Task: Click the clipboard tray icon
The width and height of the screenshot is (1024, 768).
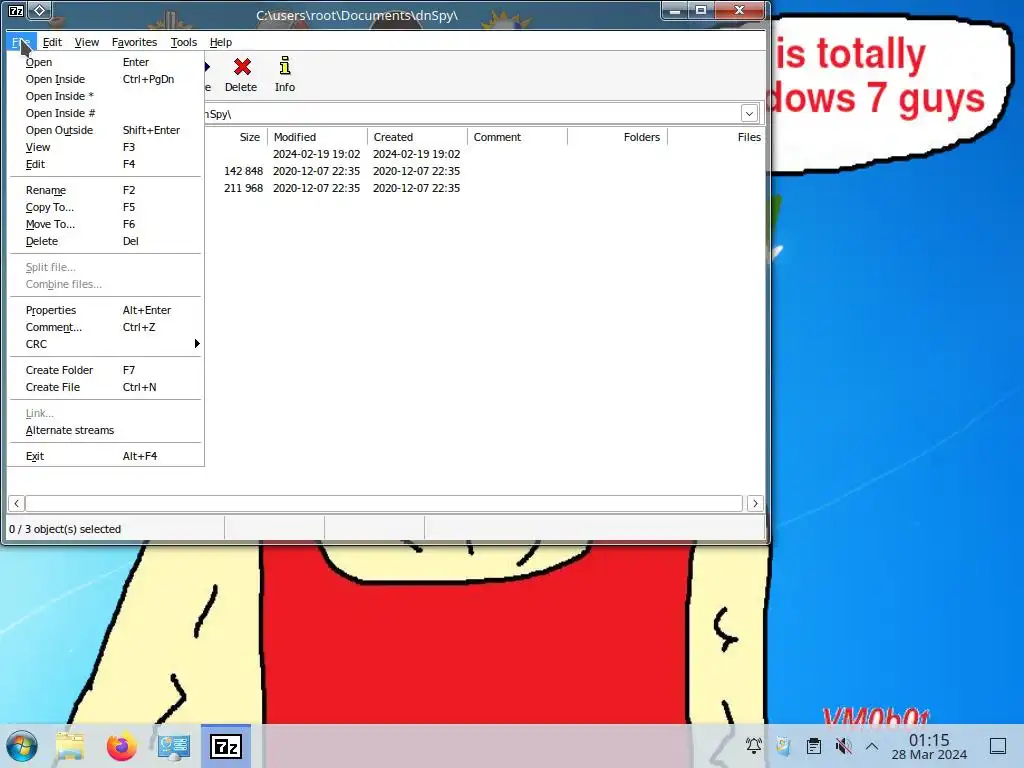Action: pos(813,746)
